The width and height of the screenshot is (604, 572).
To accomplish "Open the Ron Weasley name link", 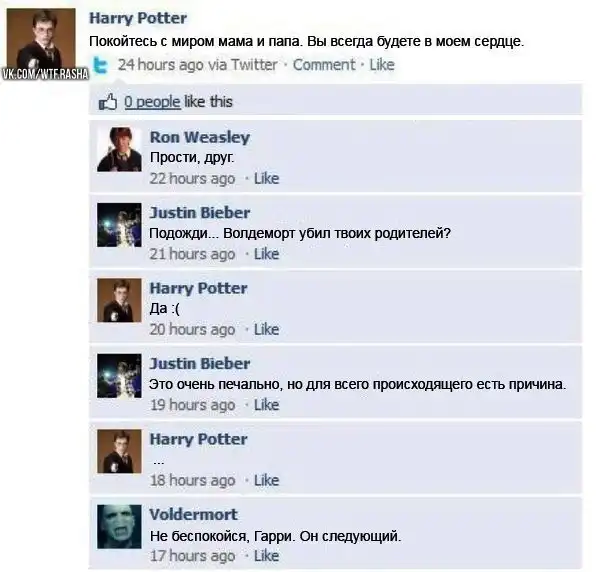I will (x=200, y=137).
